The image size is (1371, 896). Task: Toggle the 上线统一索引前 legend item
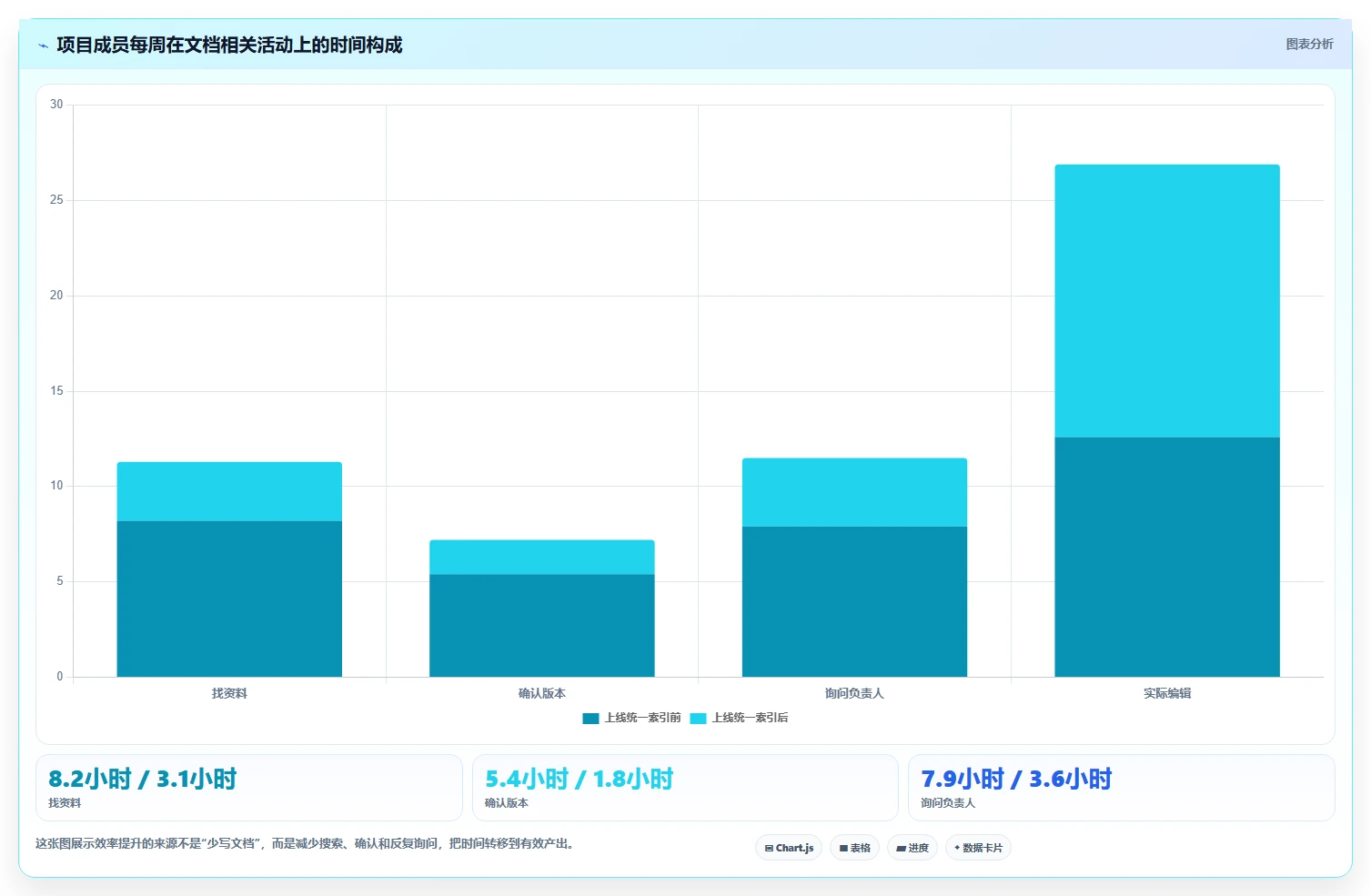tap(631, 718)
